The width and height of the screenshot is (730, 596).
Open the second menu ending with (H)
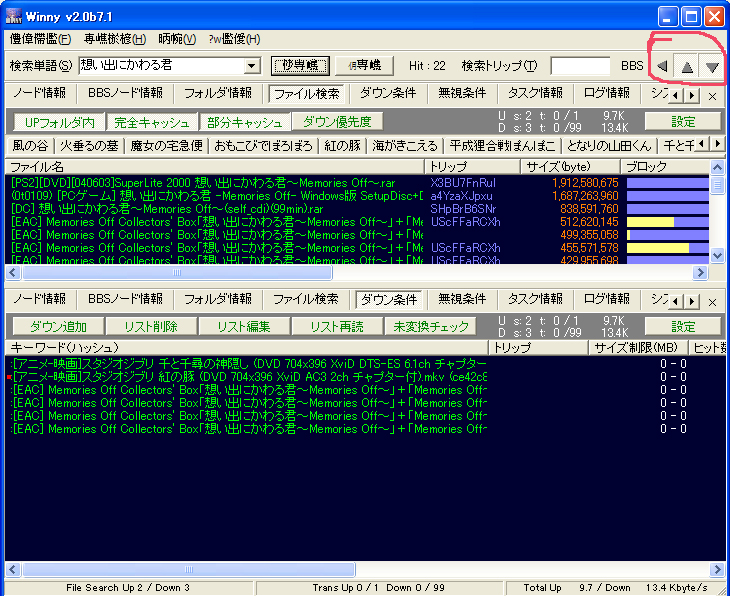pos(115,39)
